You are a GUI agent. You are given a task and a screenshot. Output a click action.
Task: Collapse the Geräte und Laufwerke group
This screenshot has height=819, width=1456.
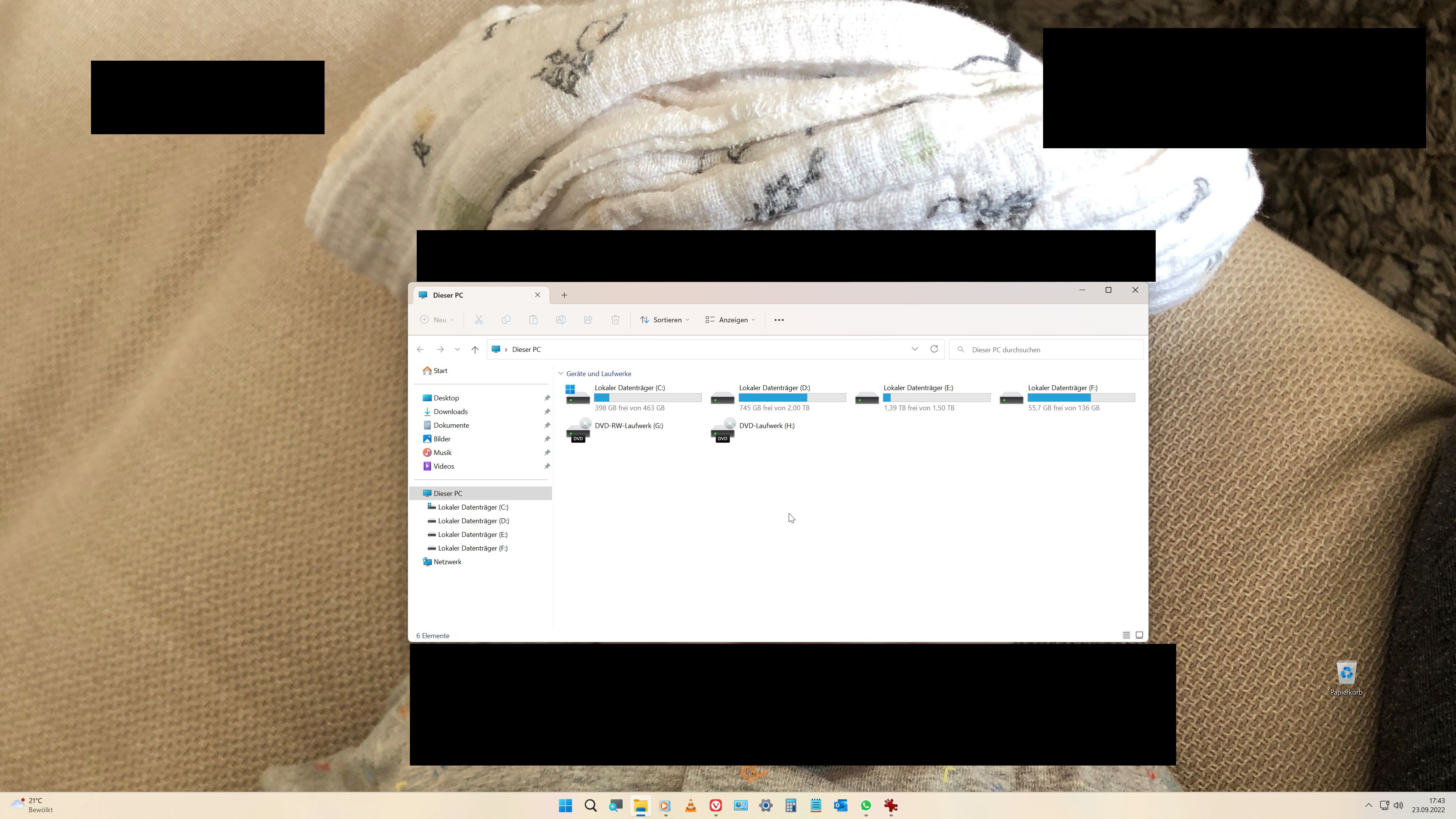tap(561, 373)
